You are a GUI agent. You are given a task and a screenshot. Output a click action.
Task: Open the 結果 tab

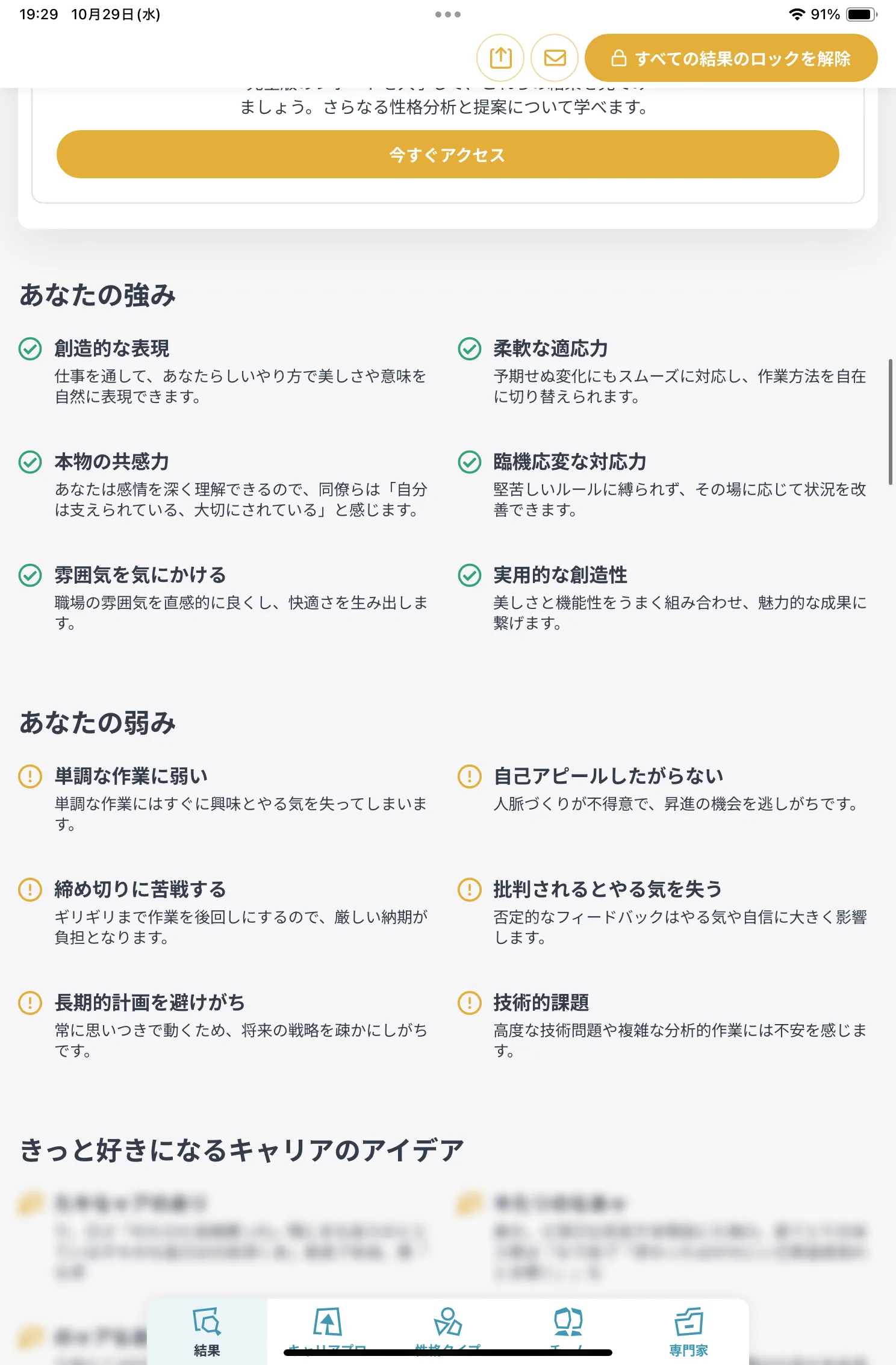pyautogui.click(x=207, y=1331)
